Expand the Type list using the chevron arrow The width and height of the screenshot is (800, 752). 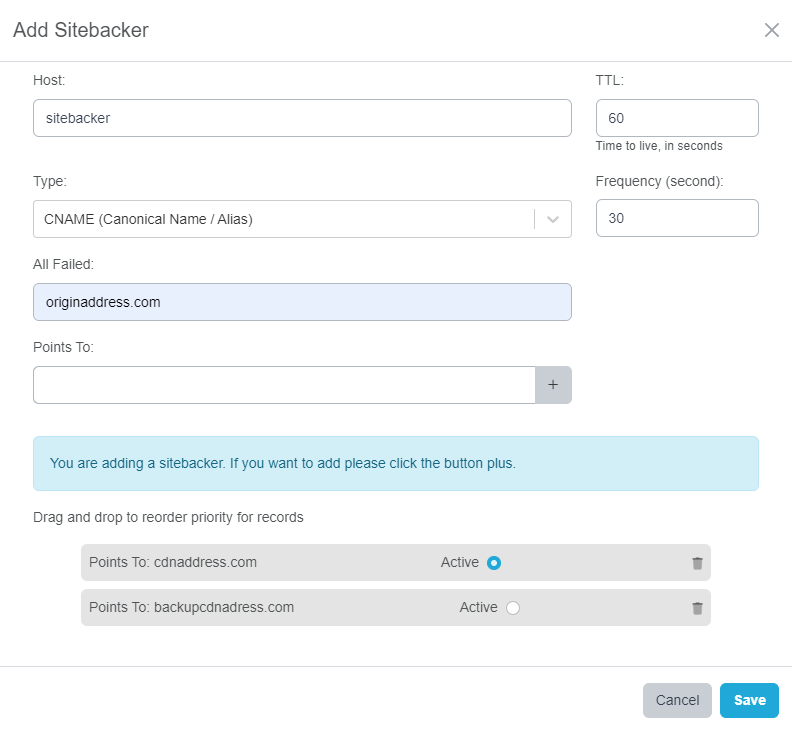click(553, 219)
